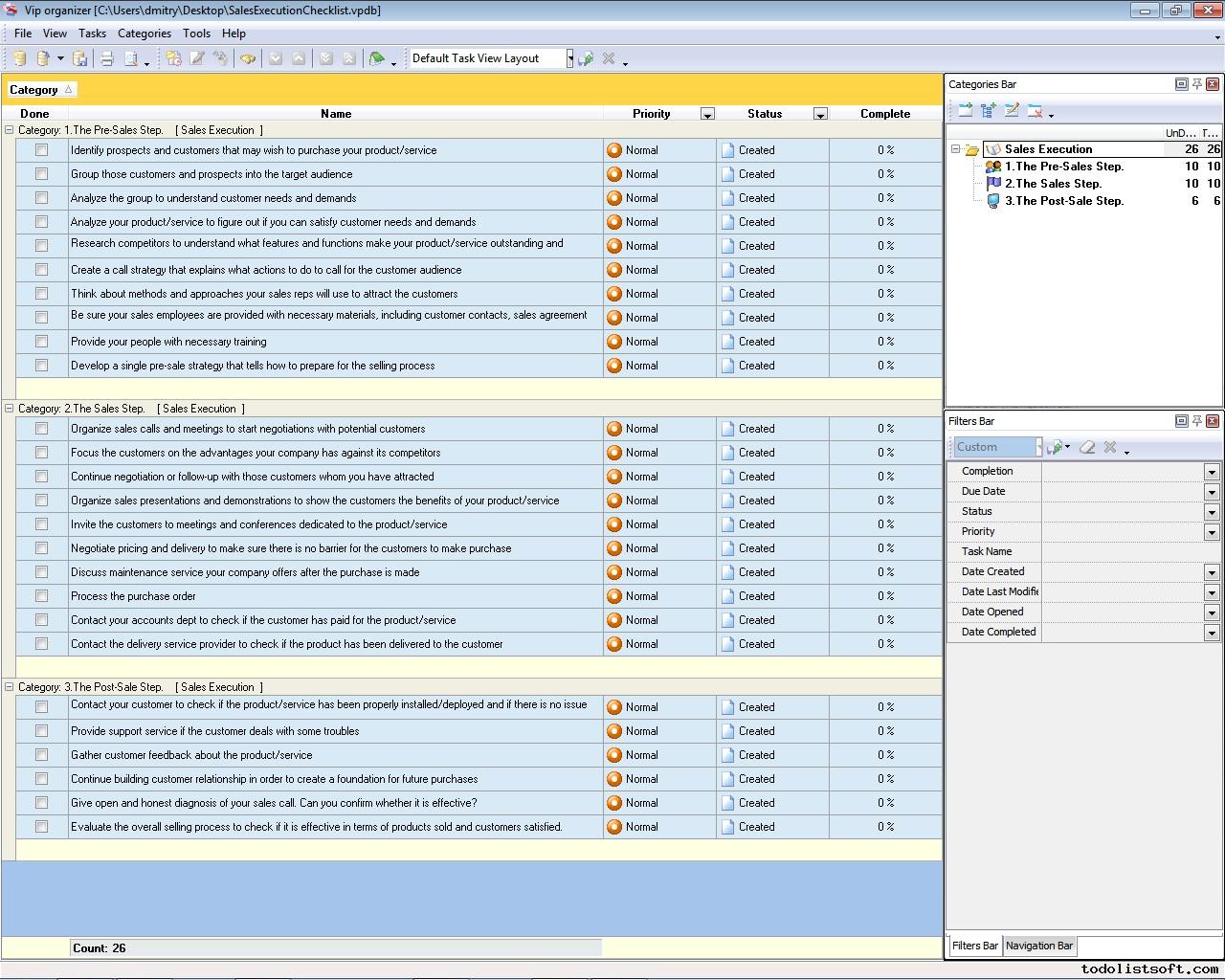Collapse the '2.The Sales Step.' category group
1225x980 pixels.
10,409
